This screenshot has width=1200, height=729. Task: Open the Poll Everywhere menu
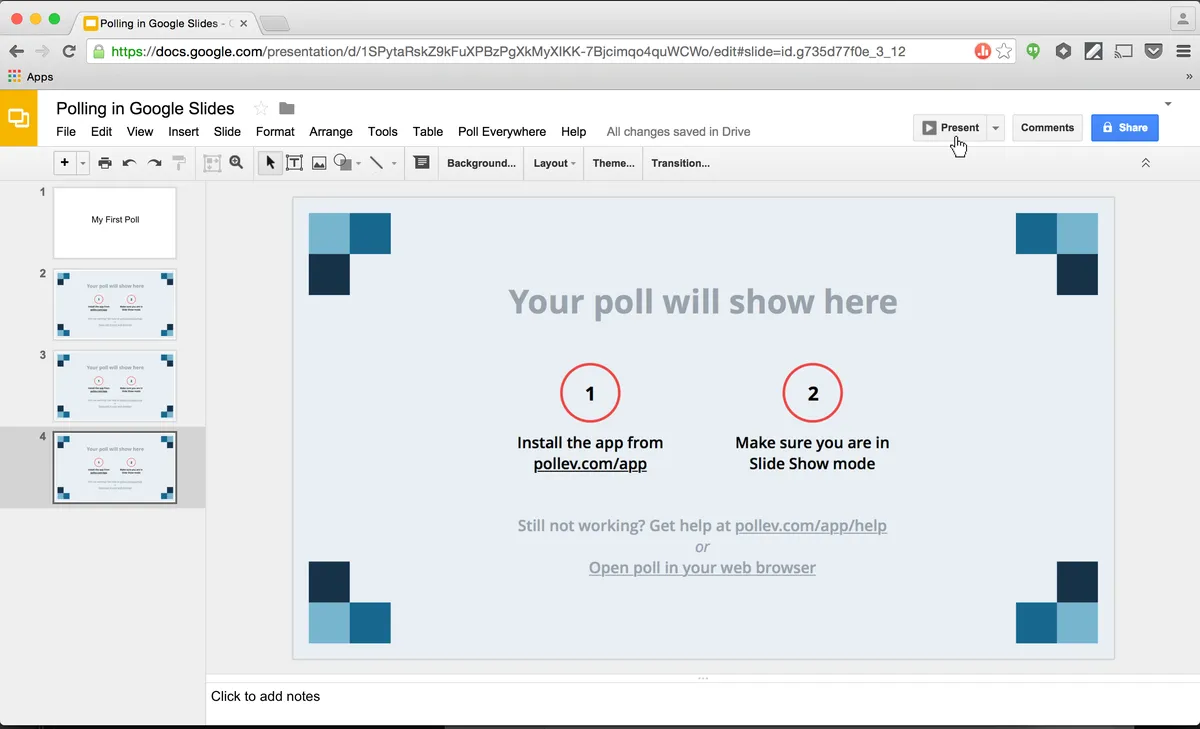[x=502, y=131]
